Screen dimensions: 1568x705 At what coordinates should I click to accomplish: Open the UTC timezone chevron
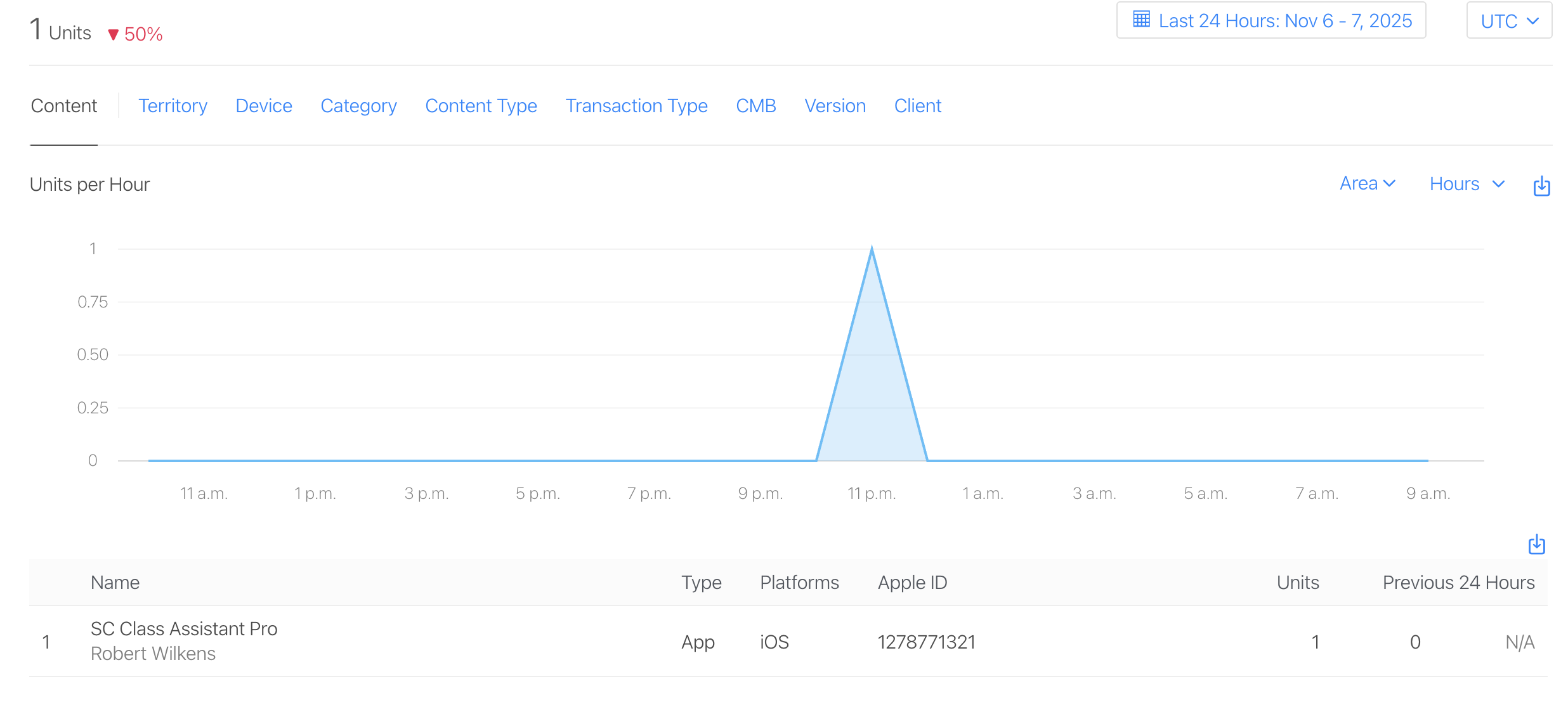point(1533,20)
